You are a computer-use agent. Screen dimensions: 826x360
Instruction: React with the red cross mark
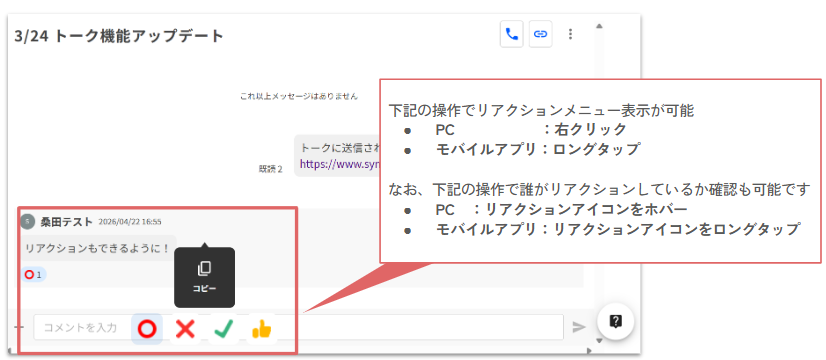pyautogui.click(x=185, y=329)
